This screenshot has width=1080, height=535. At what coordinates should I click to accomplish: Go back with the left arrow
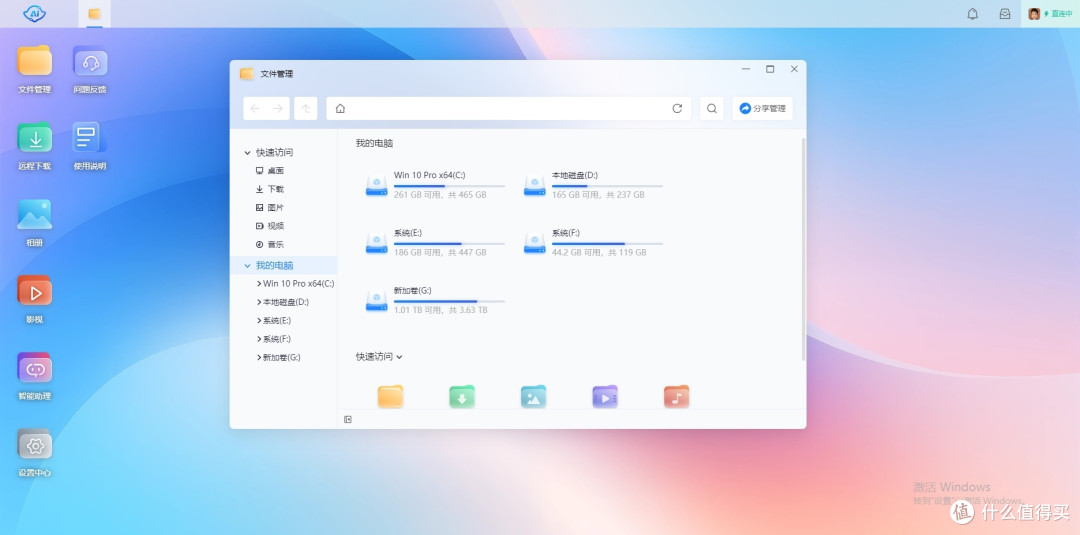(x=255, y=108)
